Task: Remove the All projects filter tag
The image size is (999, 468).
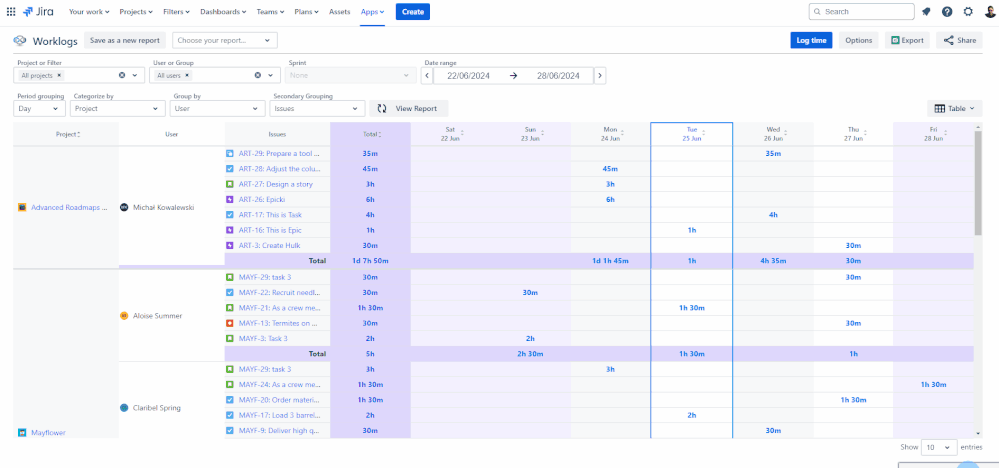Action: coord(59,75)
